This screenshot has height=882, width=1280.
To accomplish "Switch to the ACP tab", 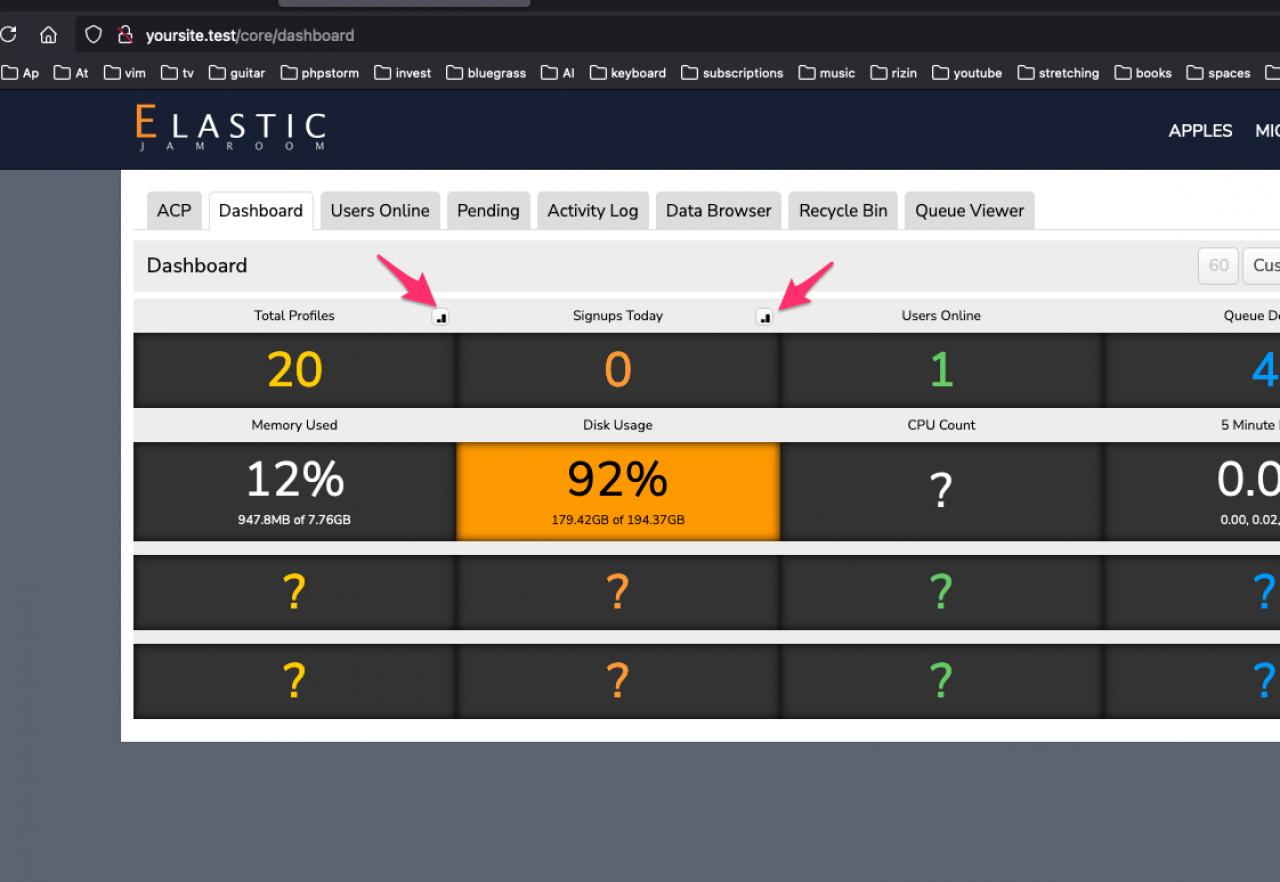I will pyautogui.click(x=174, y=211).
